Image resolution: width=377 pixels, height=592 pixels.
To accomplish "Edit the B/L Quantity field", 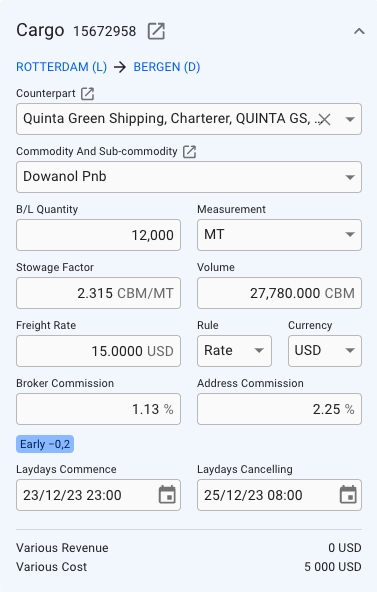I will 98,235.
